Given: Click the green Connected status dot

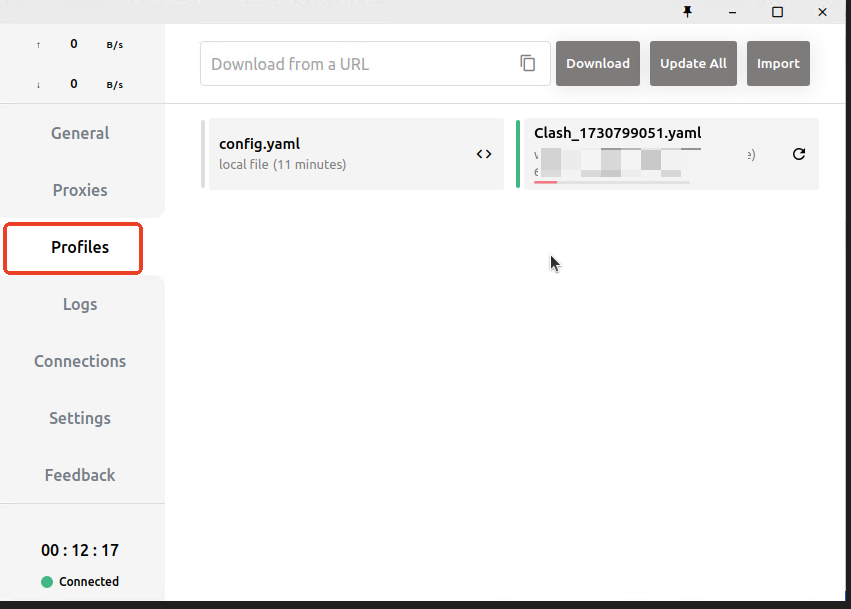Looking at the screenshot, I should [47, 582].
